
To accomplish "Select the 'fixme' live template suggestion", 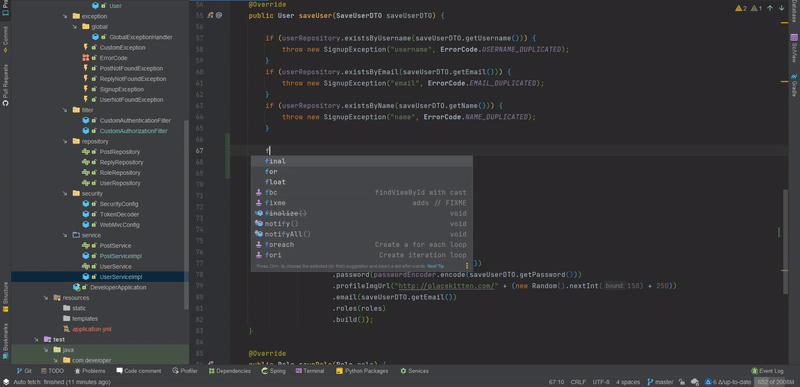I will 362,203.
